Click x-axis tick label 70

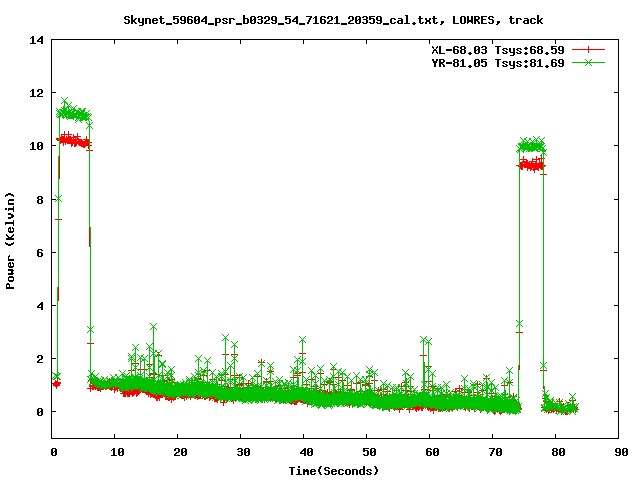point(495,452)
